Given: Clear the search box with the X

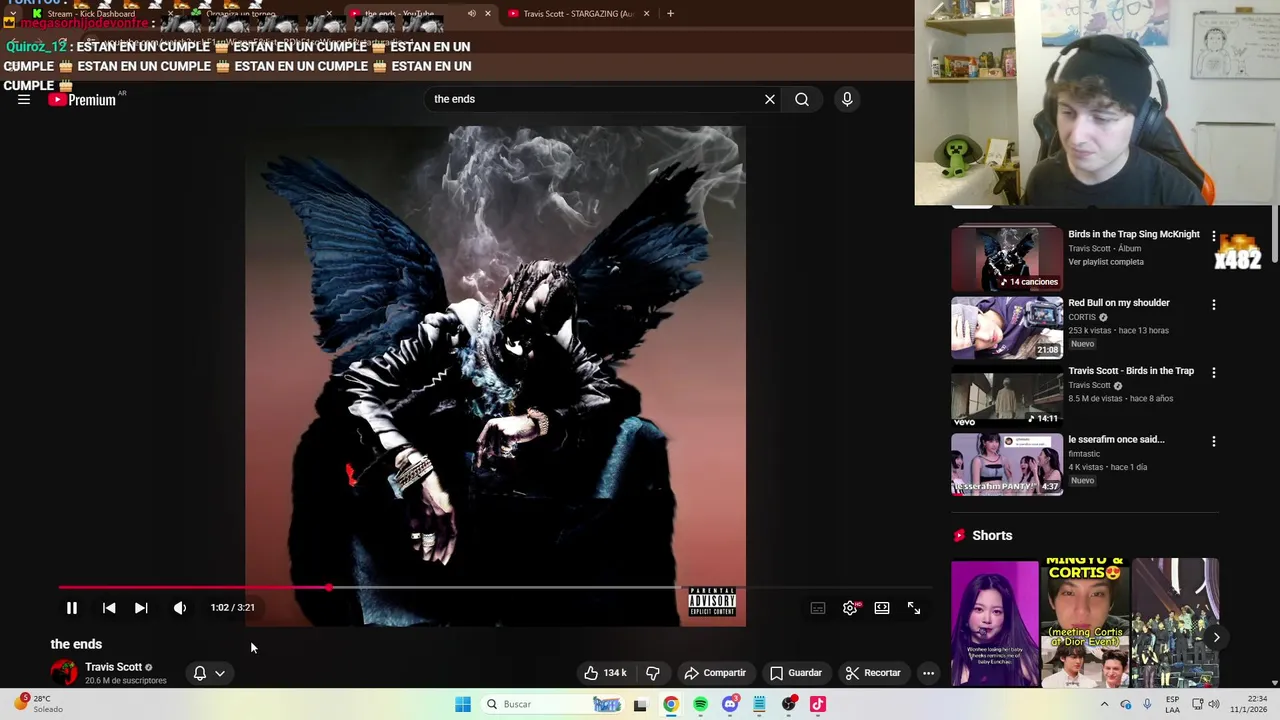Looking at the screenshot, I should 770,99.
